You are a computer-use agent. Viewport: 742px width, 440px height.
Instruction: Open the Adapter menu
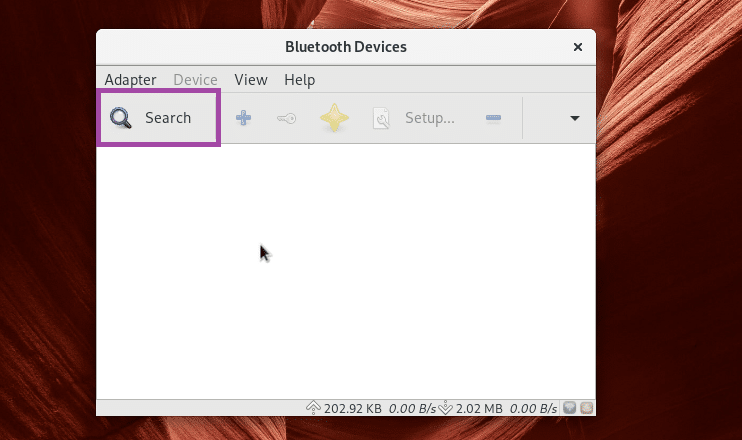click(130, 80)
